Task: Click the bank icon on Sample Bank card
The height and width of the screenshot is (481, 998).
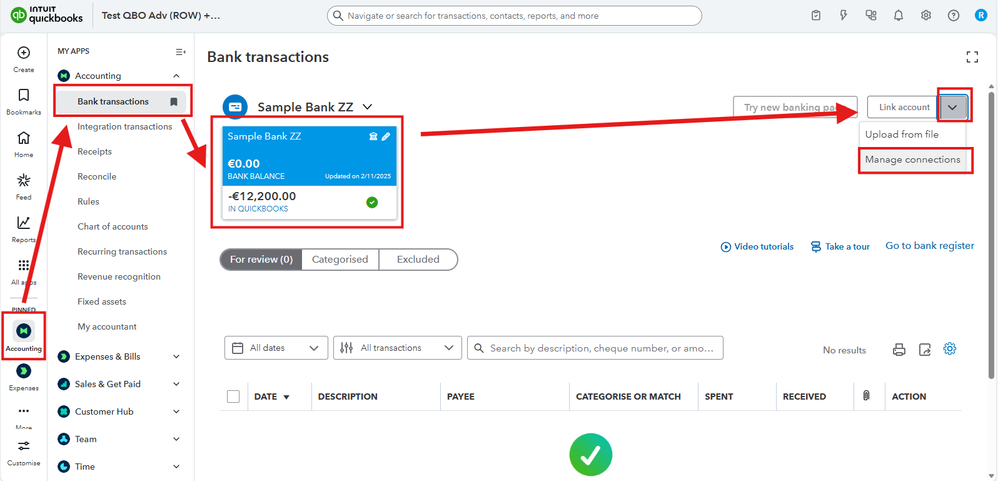Action: click(374, 137)
